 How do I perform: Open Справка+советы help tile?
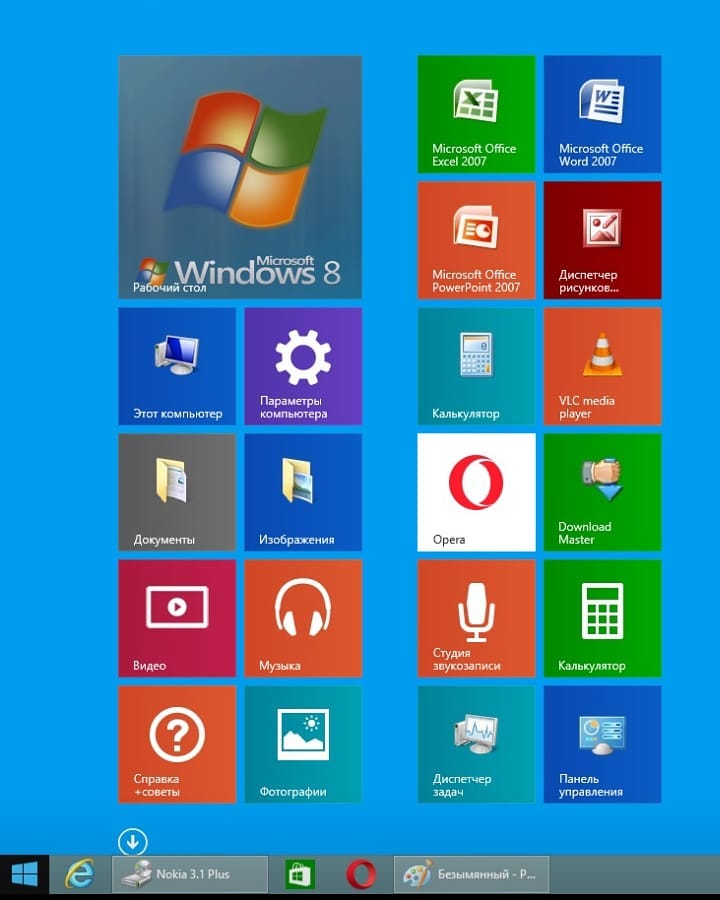point(177,744)
